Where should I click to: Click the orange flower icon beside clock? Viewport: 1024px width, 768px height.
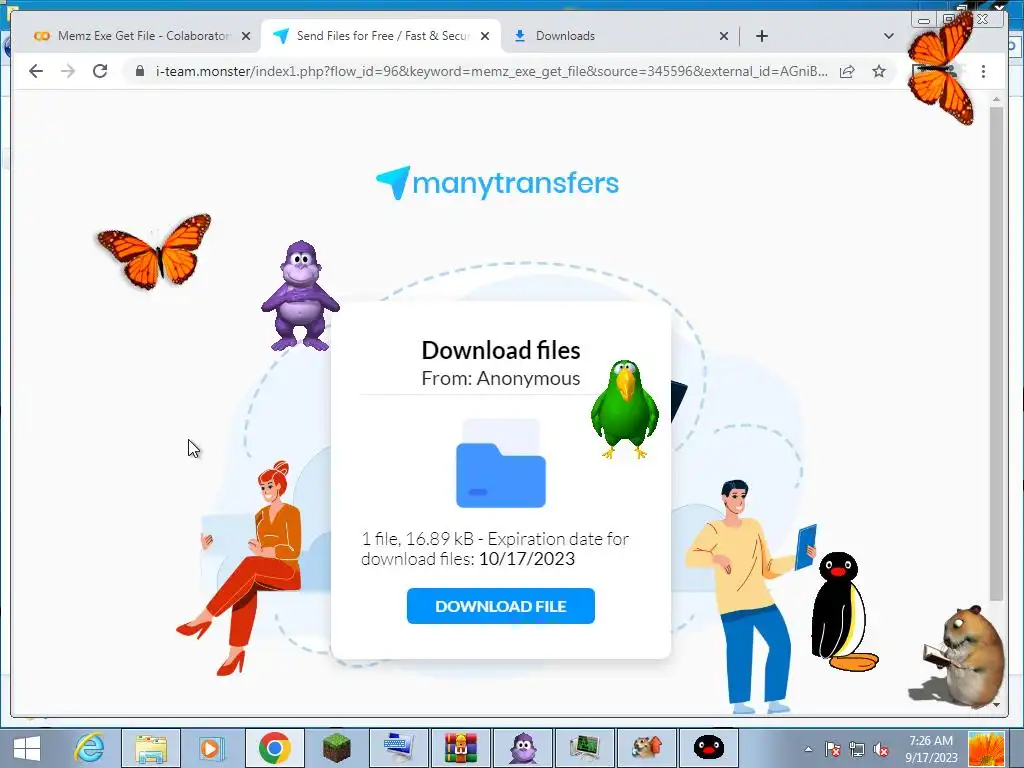(x=985, y=749)
